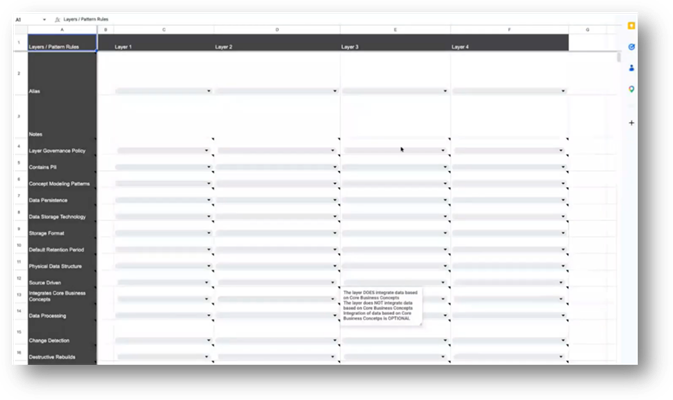Click the 'Storage Format' label
This screenshot has width=673, height=400.
point(46,233)
